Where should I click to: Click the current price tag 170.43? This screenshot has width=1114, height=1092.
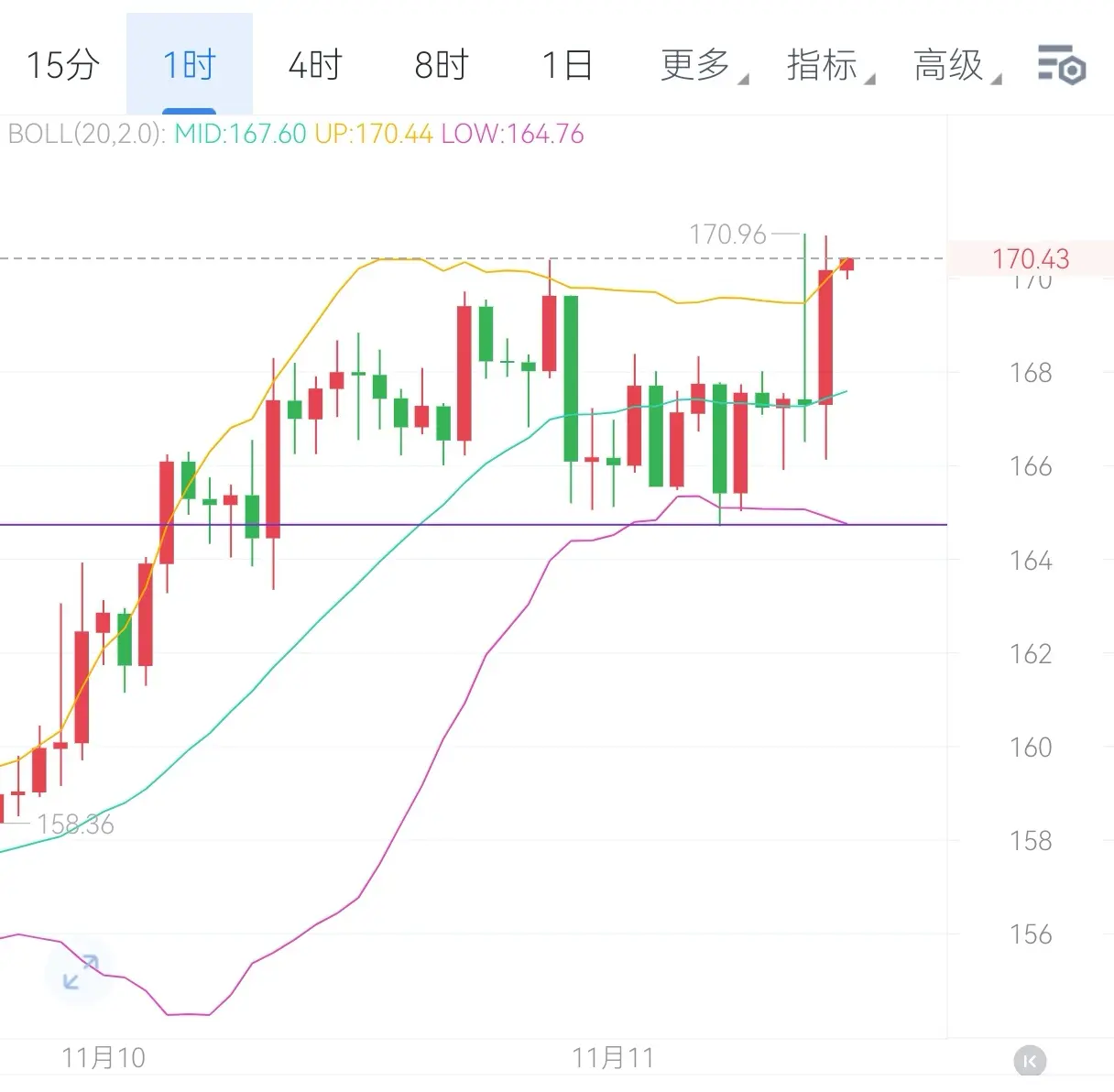1030,259
